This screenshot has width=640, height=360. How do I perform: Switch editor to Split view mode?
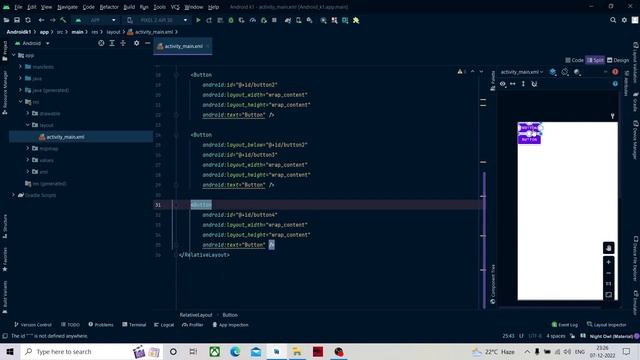pyautogui.click(x=595, y=60)
